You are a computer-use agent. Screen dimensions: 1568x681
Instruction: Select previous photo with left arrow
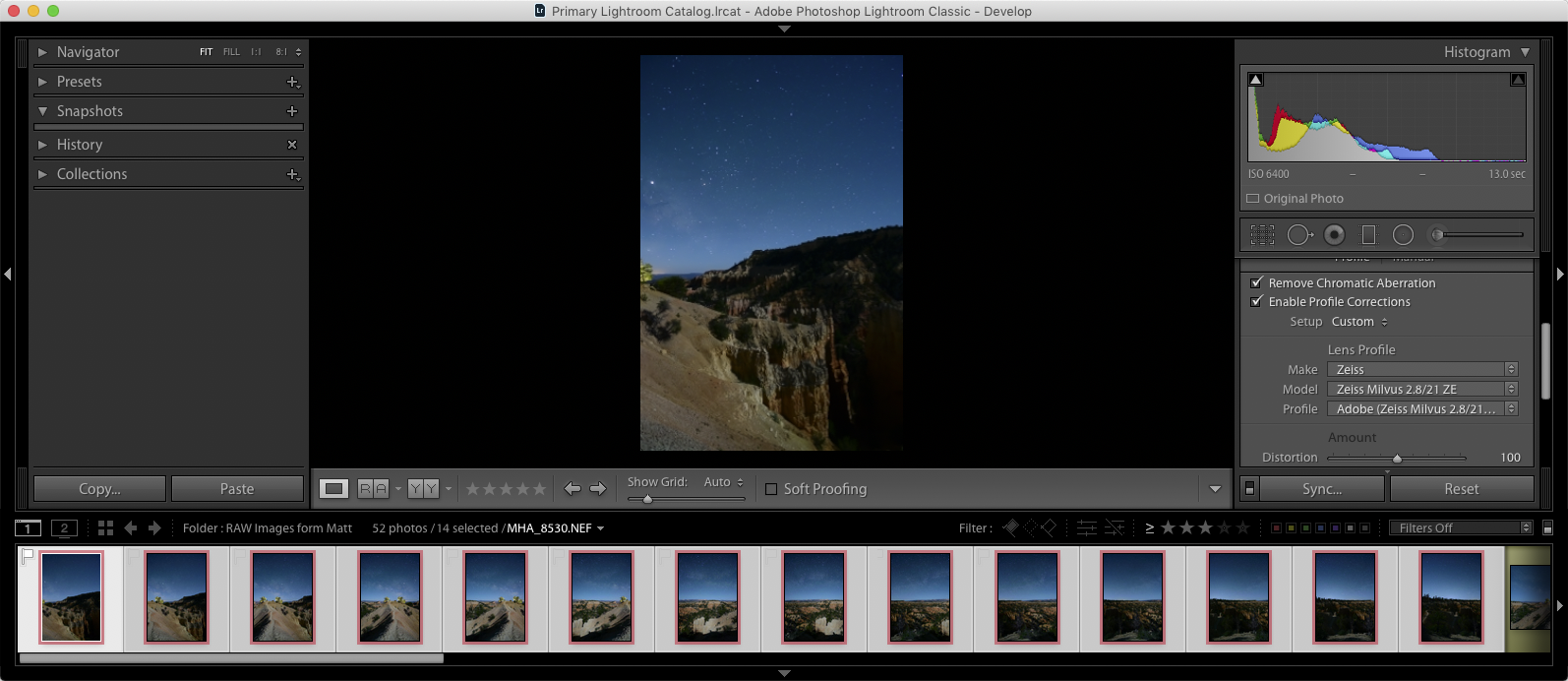[x=573, y=488]
